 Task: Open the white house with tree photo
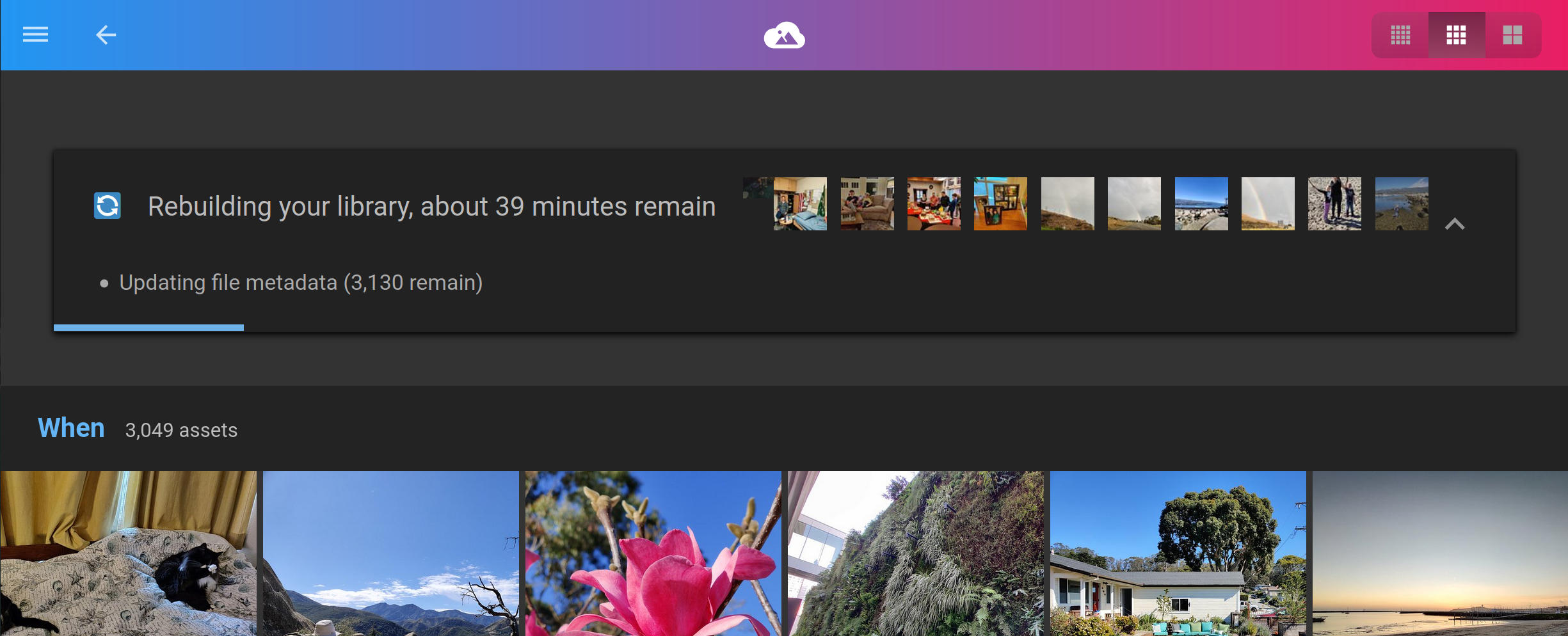(1178, 553)
